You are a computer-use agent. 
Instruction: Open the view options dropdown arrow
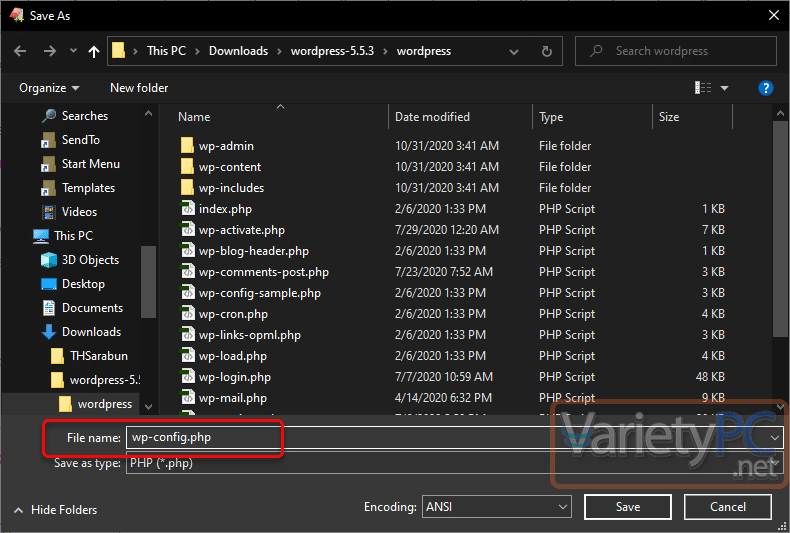click(x=725, y=88)
